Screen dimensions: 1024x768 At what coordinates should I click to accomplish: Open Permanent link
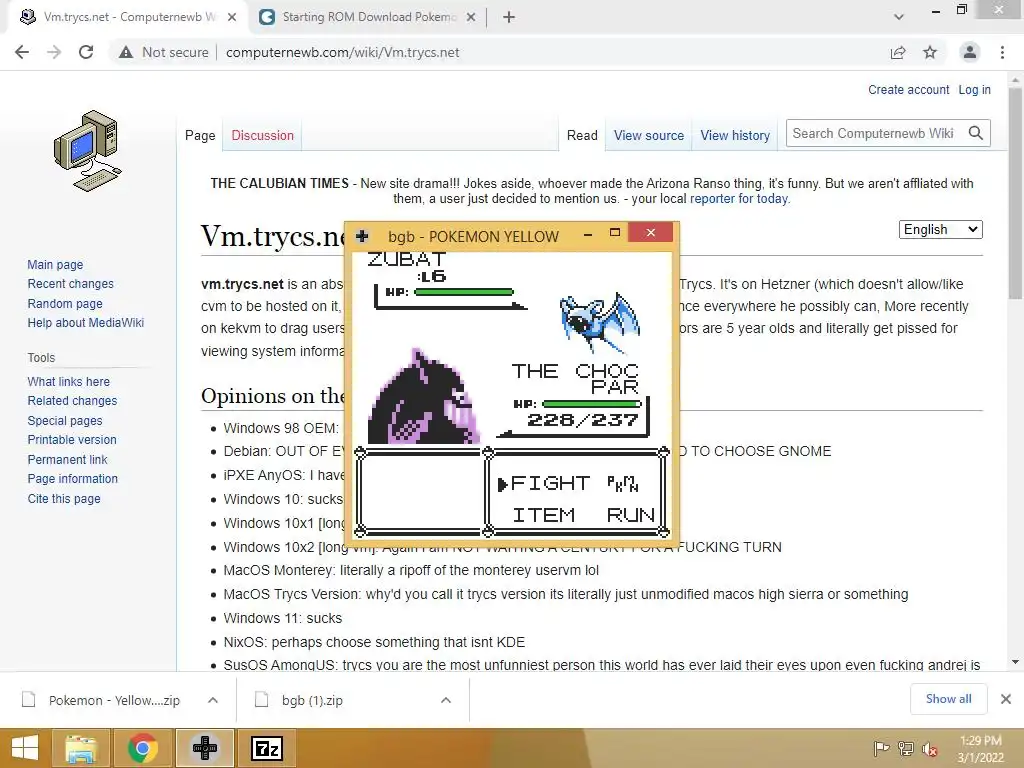tap(67, 459)
